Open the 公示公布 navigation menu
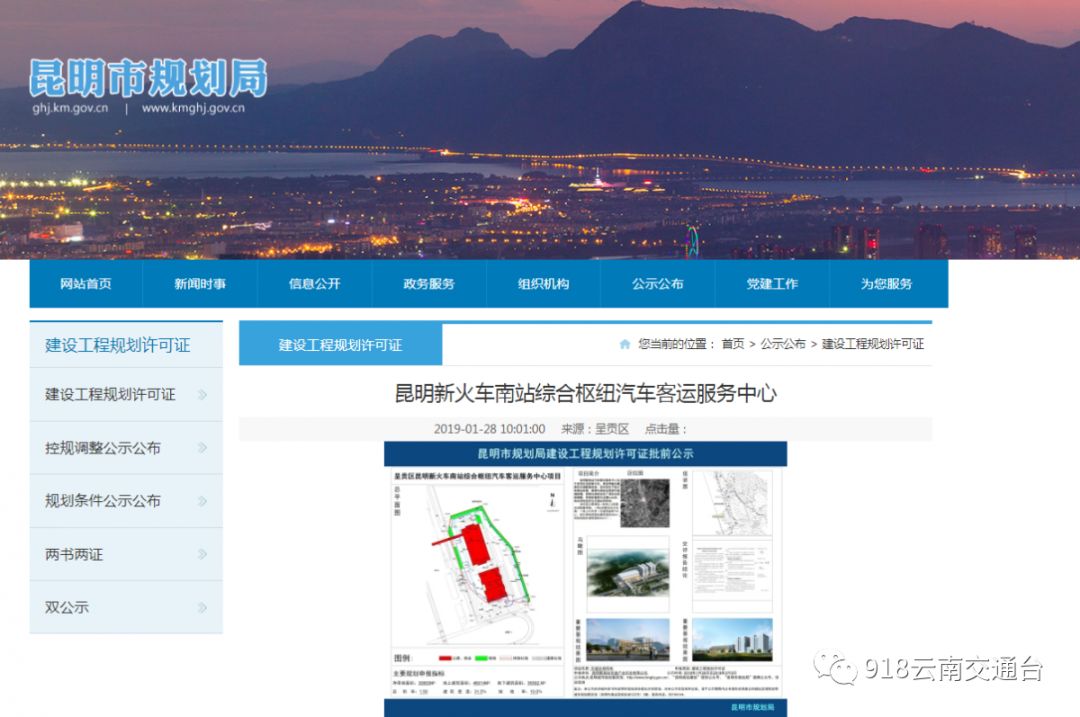Viewport: 1080px width, 717px height. pyautogui.click(x=658, y=284)
